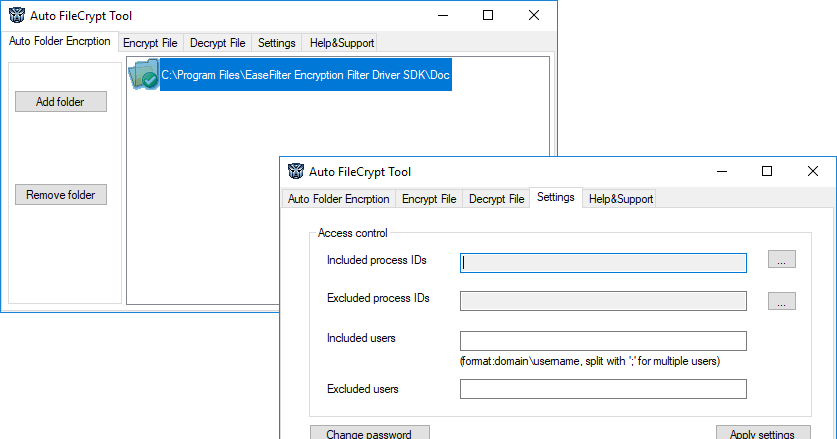Click Remove folder button
Viewport: 837px width, 439px height.
tap(61, 195)
